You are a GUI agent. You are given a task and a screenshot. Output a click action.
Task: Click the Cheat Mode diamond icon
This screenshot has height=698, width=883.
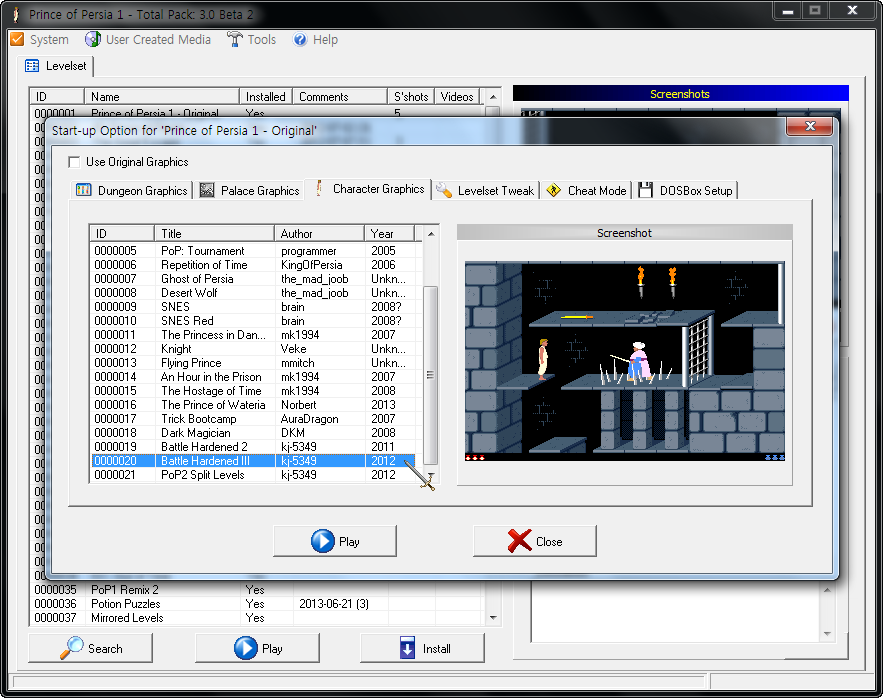click(x=554, y=190)
